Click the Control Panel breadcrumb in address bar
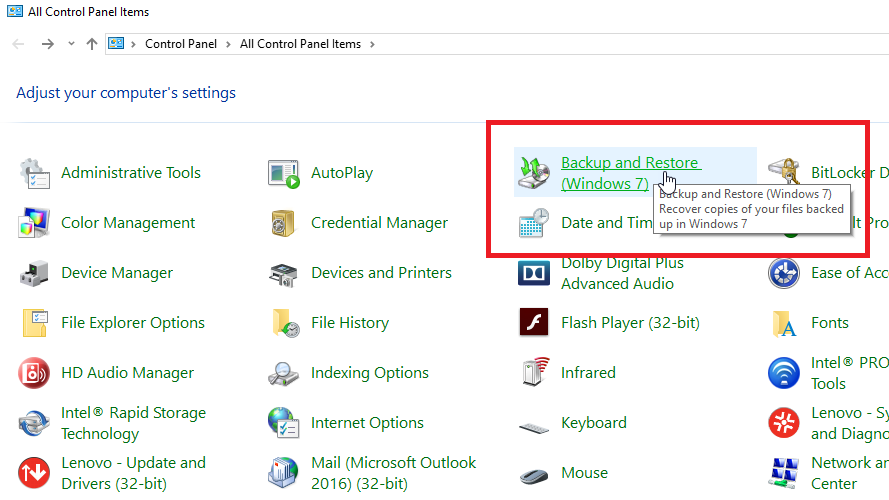Screen dimensions: 889x500 pyautogui.click(x=182, y=44)
